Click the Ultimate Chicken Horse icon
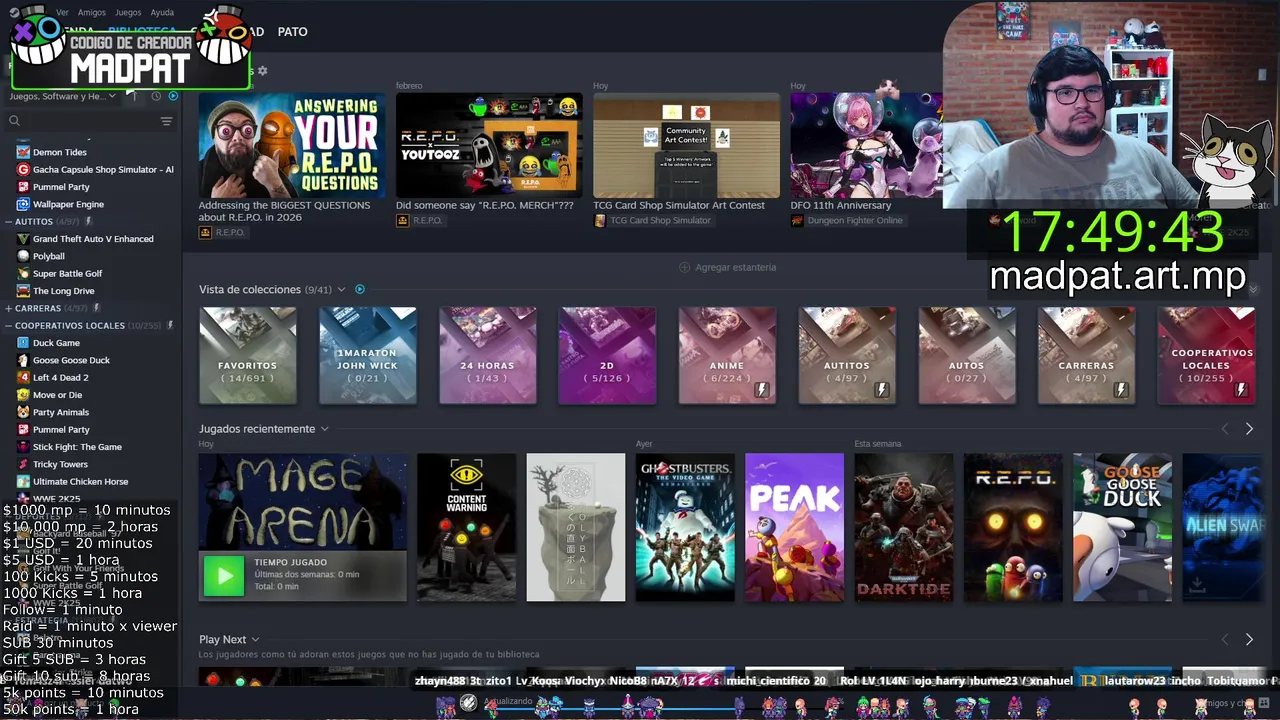 click(x=23, y=481)
